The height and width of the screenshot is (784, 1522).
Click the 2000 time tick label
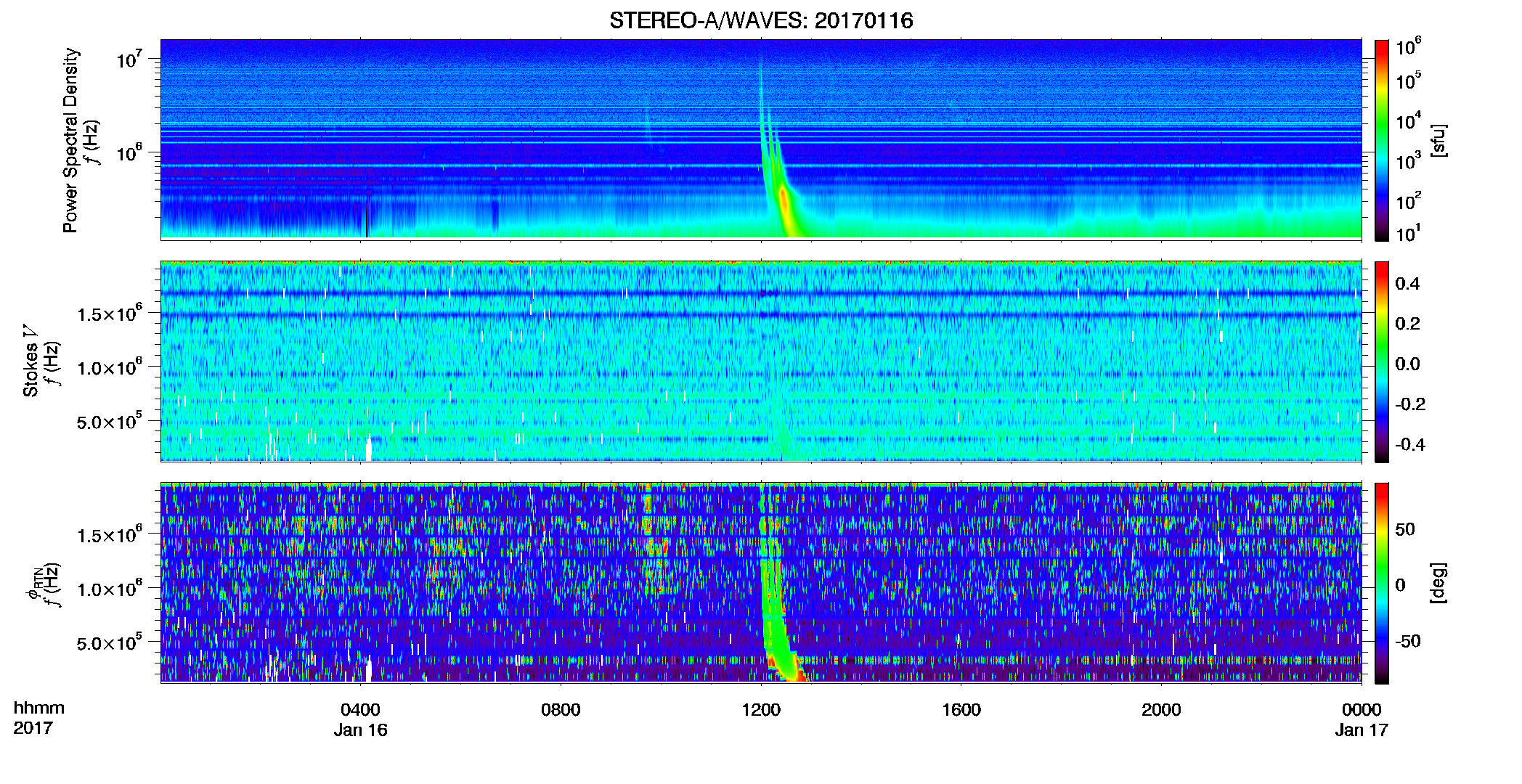(1161, 709)
